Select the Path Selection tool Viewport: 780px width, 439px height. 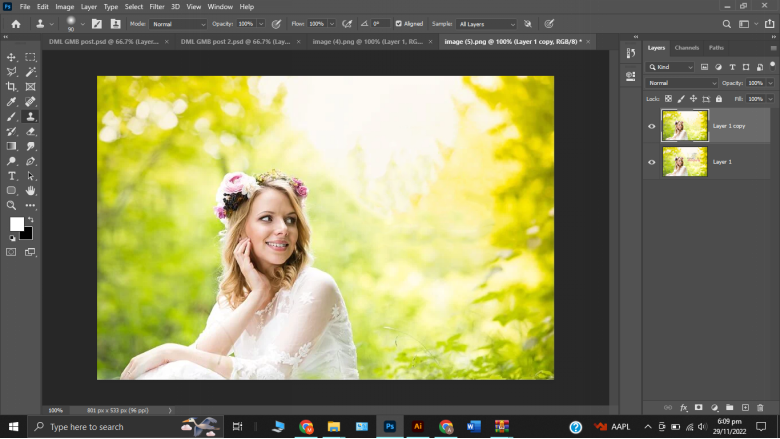point(30,176)
